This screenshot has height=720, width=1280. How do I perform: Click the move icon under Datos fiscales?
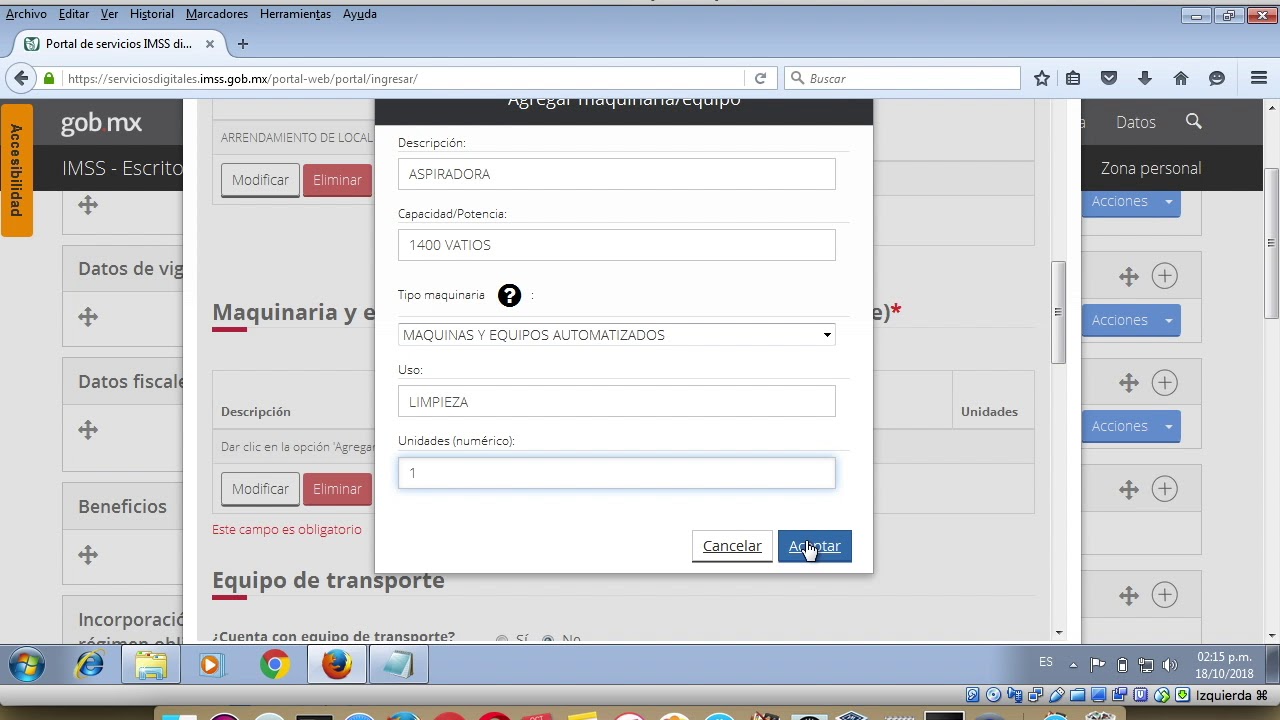(88, 430)
